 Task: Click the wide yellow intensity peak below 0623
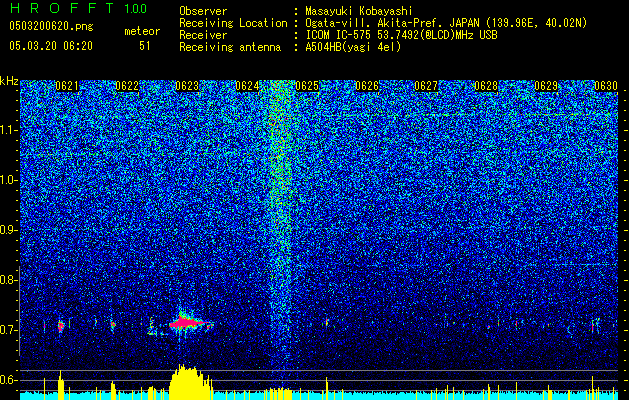(x=191, y=382)
